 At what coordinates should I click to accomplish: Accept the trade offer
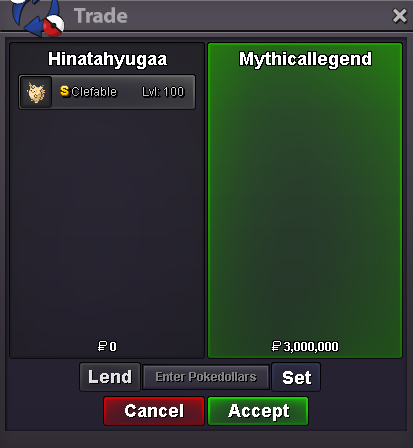tap(258, 411)
